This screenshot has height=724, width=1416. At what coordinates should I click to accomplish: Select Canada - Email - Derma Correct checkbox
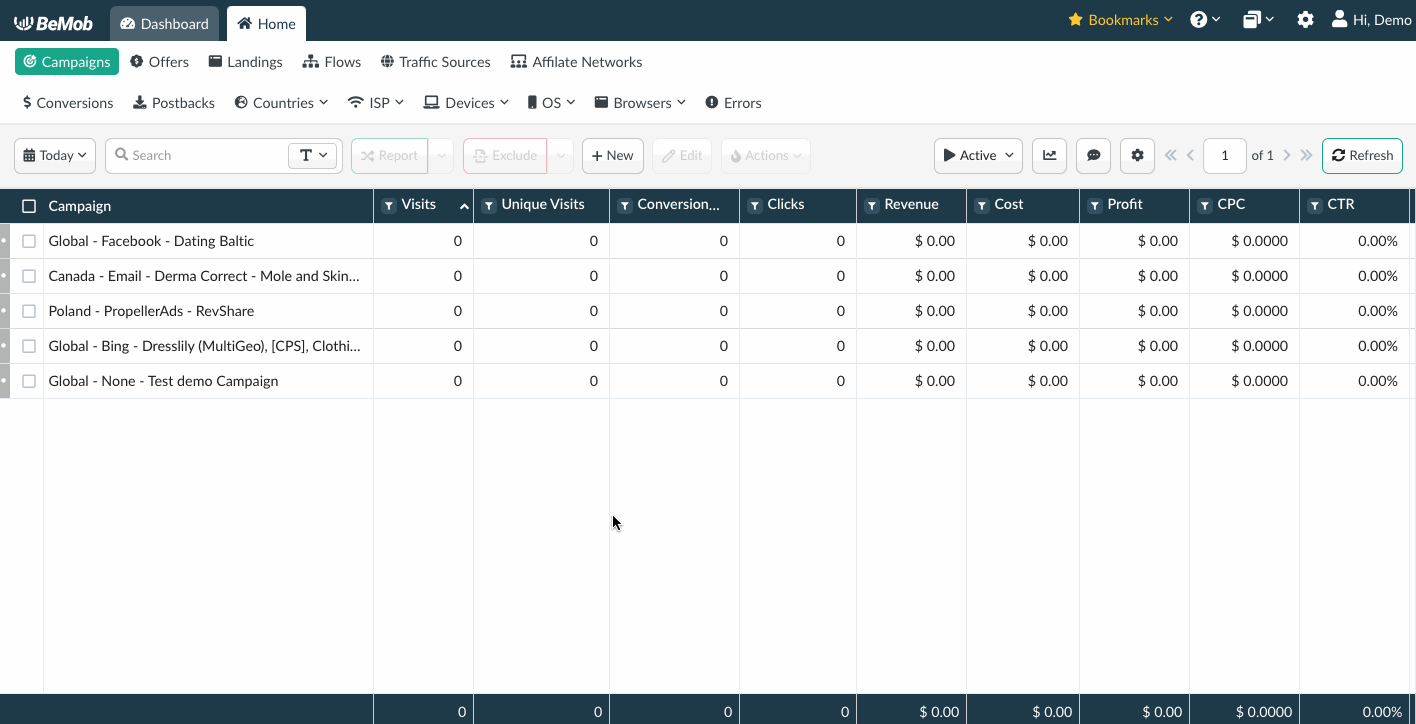(29, 276)
